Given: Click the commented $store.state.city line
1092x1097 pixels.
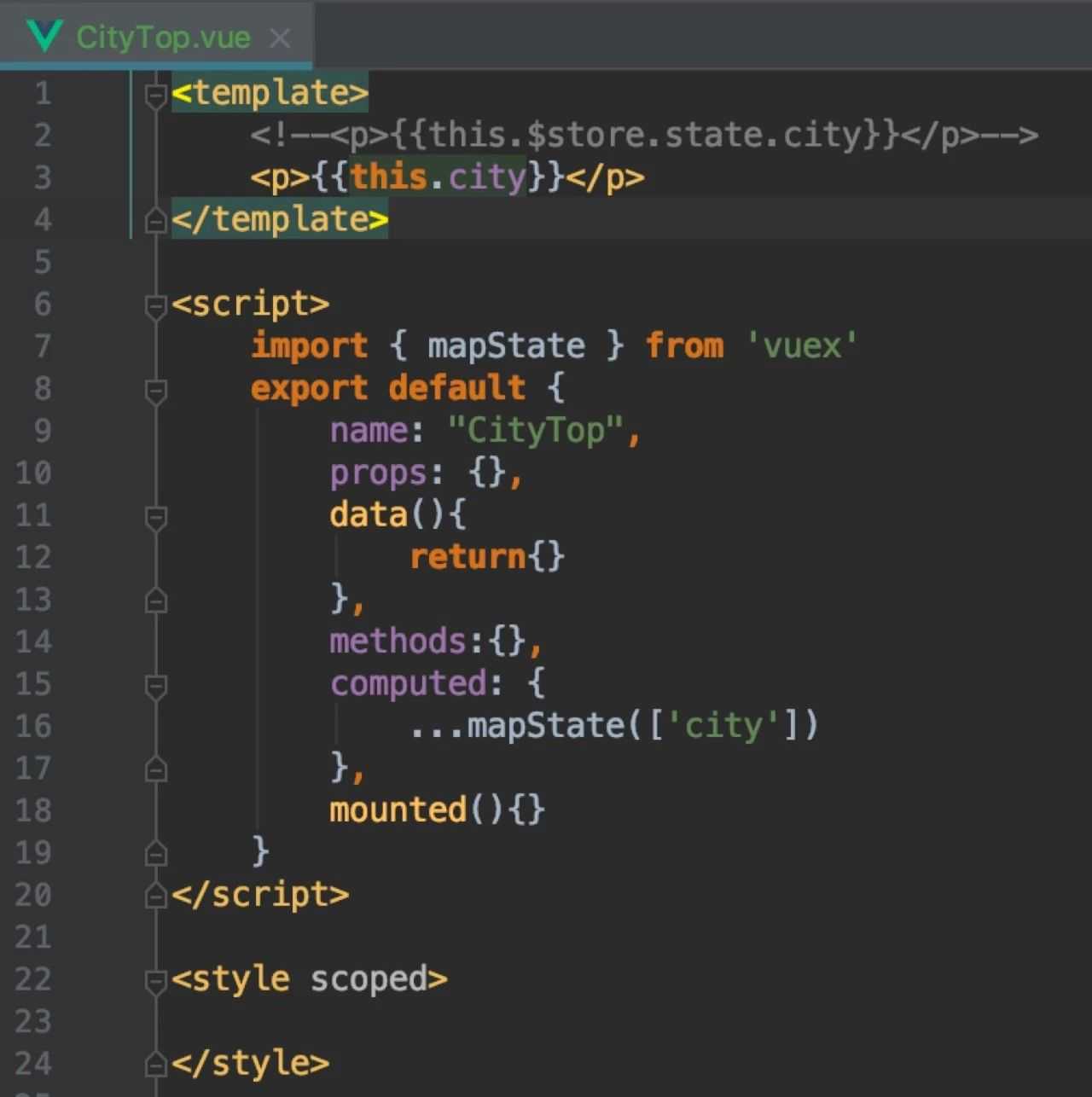Looking at the screenshot, I should 644,135.
